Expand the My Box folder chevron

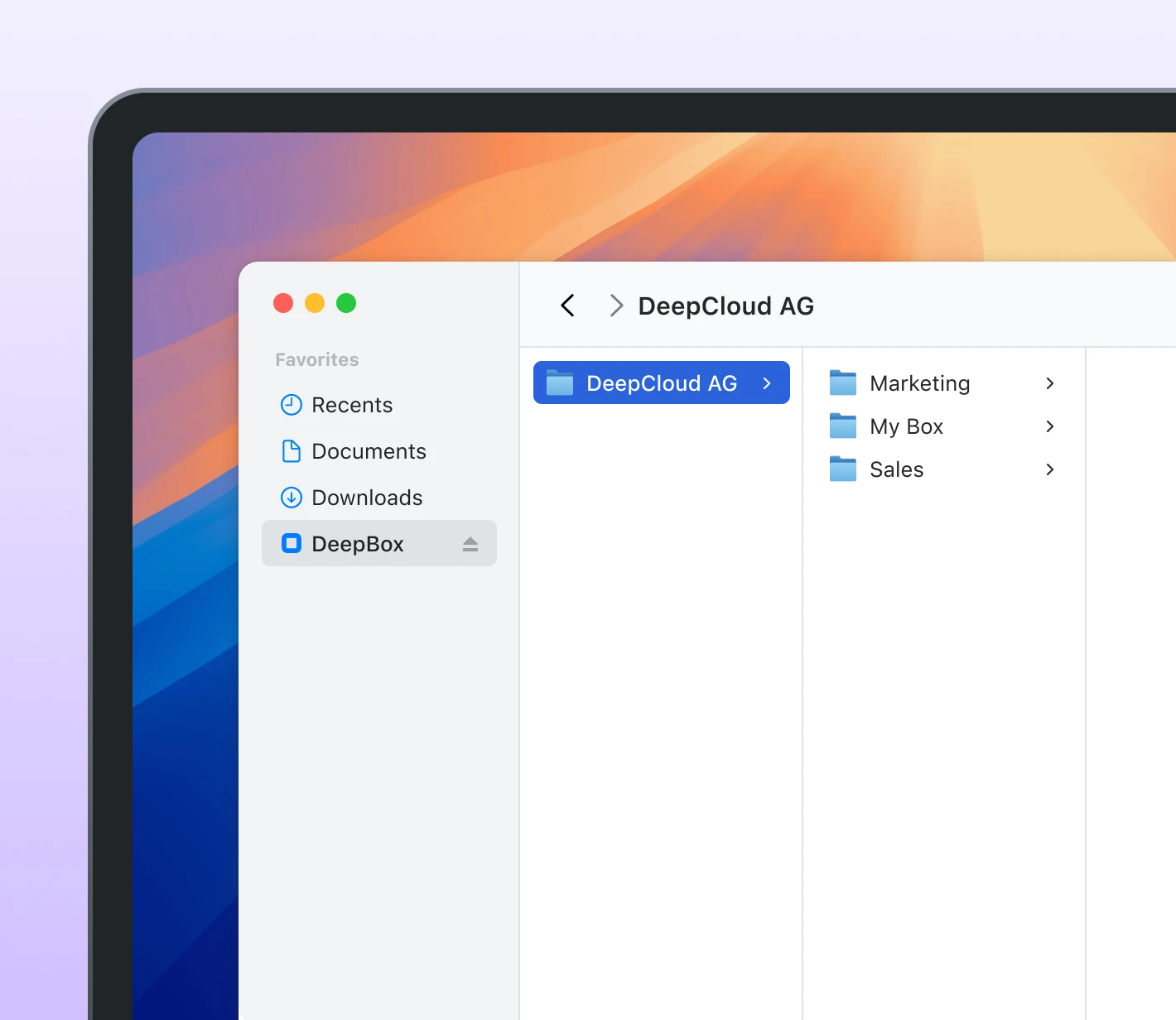click(x=1050, y=426)
